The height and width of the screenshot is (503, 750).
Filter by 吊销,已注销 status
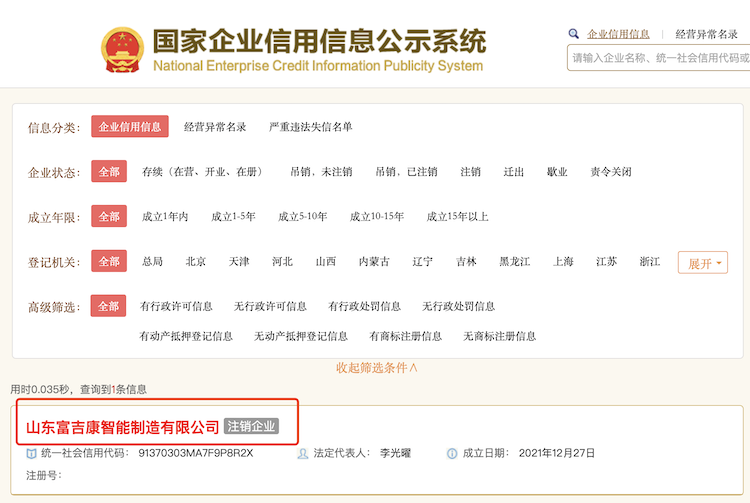tap(406, 172)
